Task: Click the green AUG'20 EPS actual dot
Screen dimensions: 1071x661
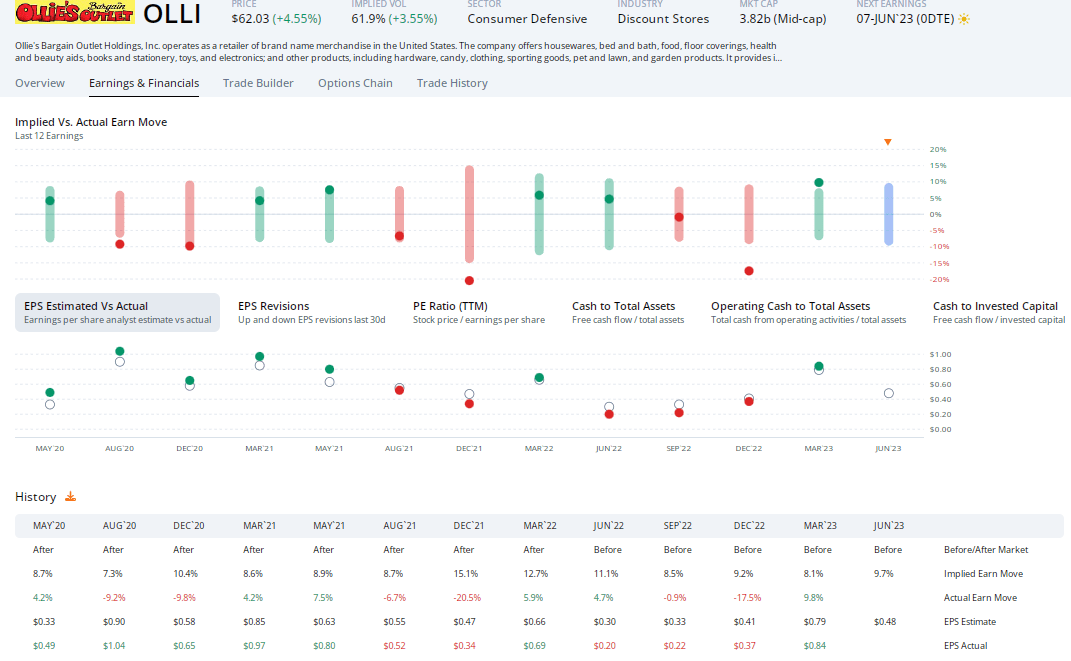Action: point(120,351)
